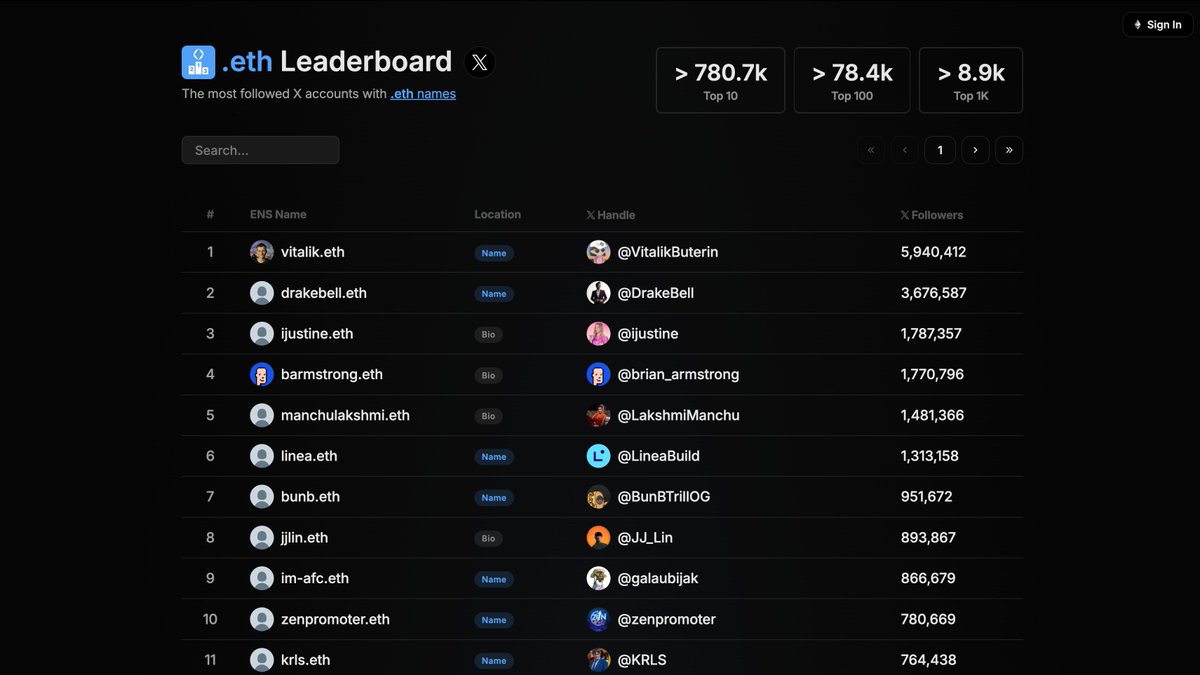Open the @BunBTrillOG handle link
Screen dimensions: 1200x675
(664, 497)
